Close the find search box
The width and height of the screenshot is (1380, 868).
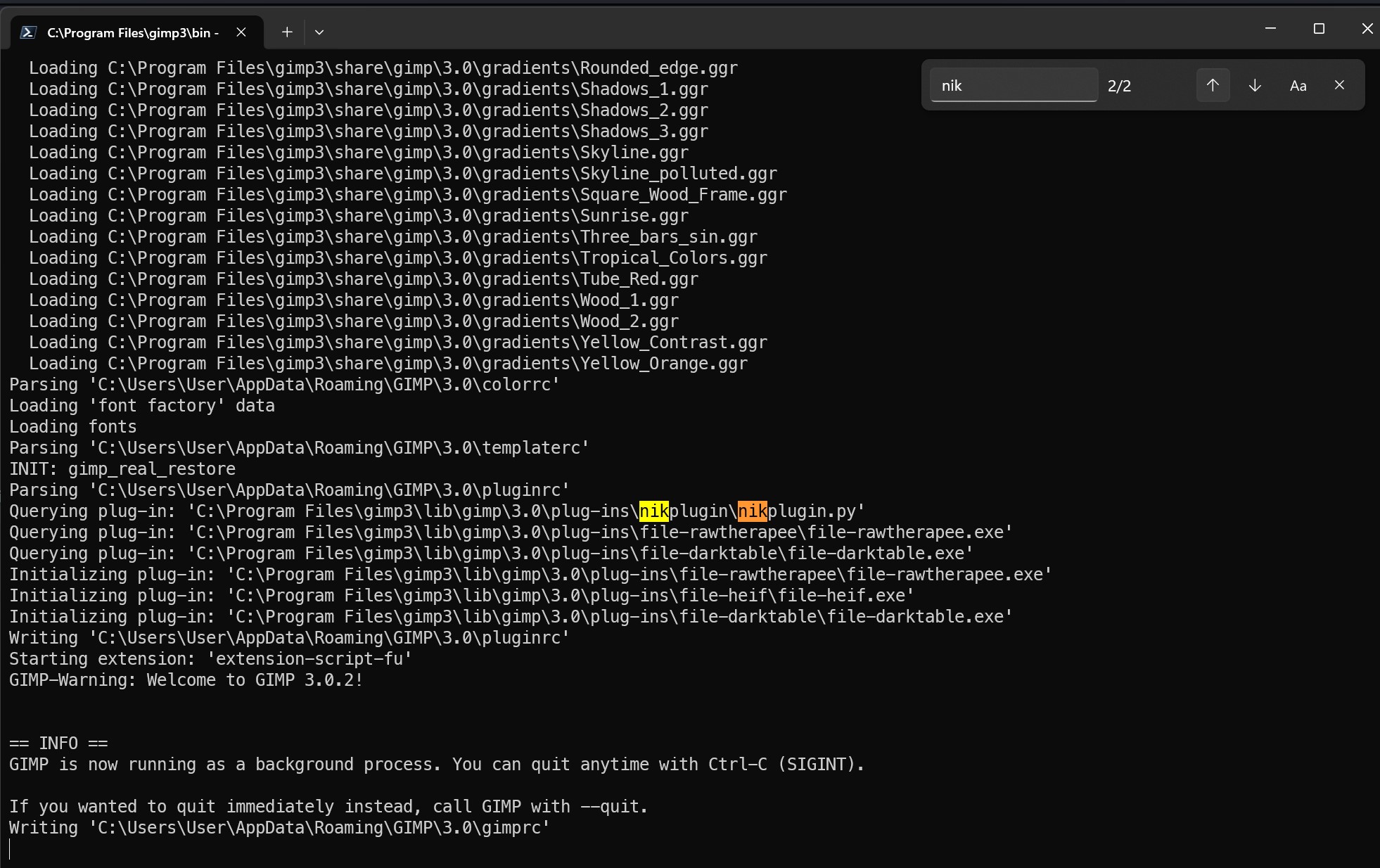tap(1339, 85)
